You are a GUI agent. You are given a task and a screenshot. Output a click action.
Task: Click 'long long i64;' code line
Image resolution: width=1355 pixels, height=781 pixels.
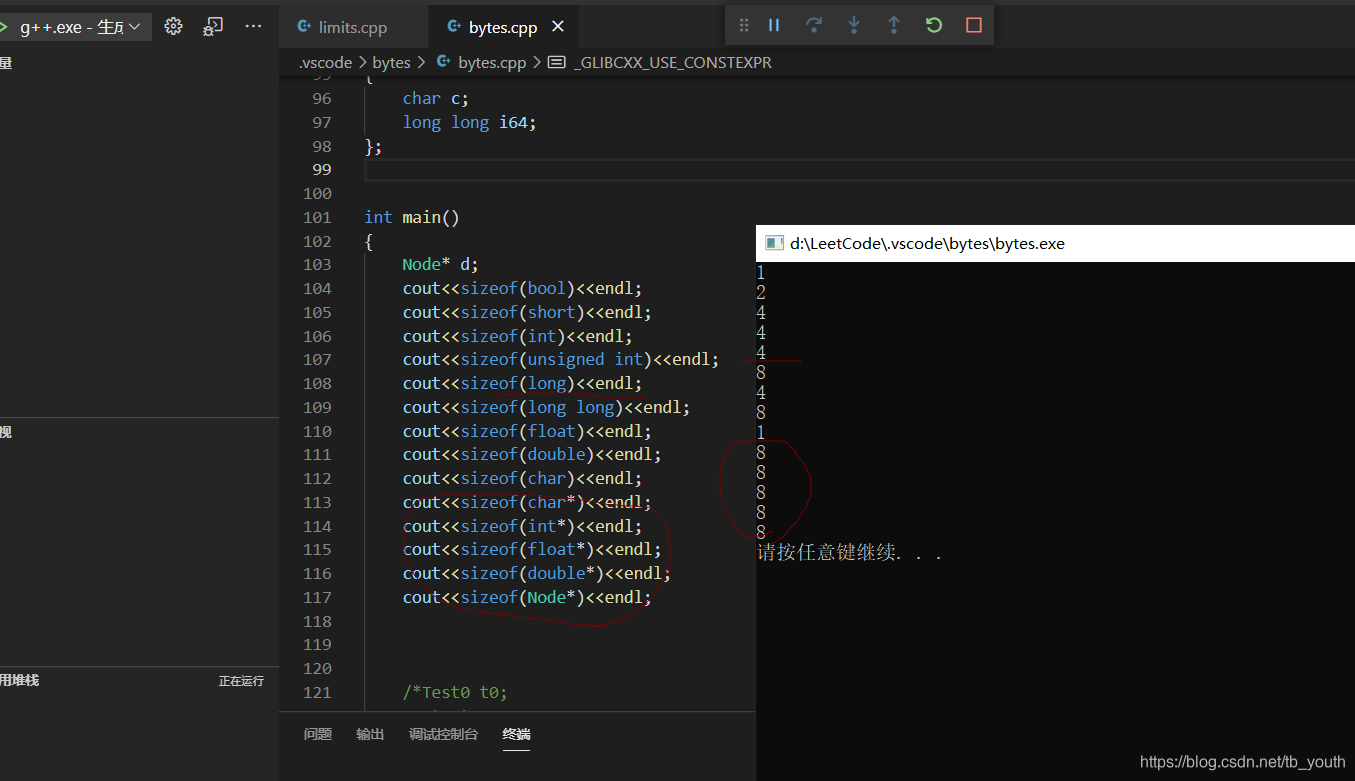point(470,122)
